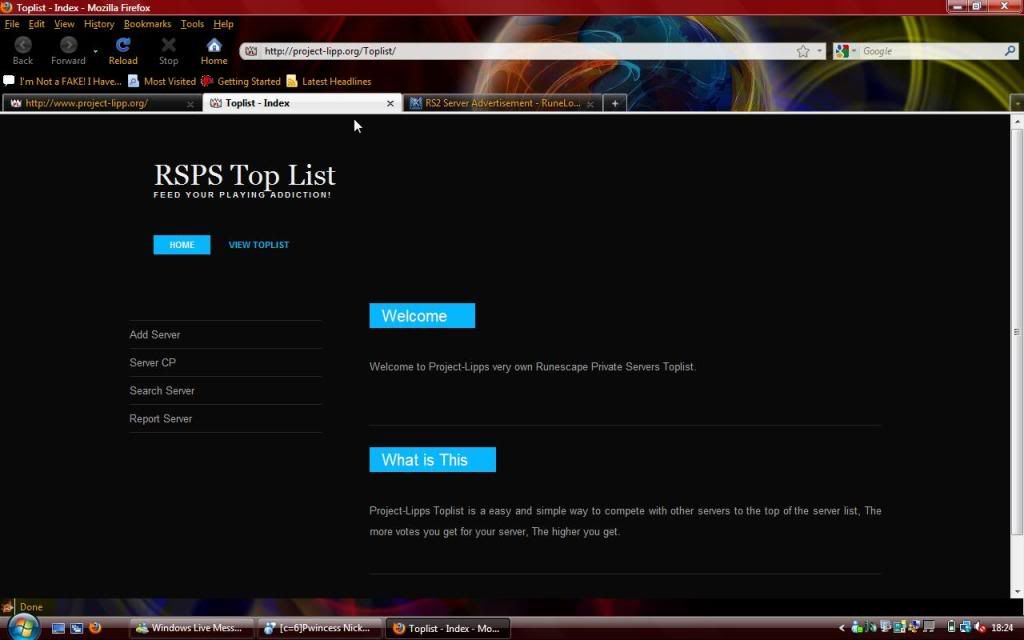The width and height of the screenshot is (1024, 640).
Task: Close the RS2 Server Advertisement tab
Action: point(590,104)
